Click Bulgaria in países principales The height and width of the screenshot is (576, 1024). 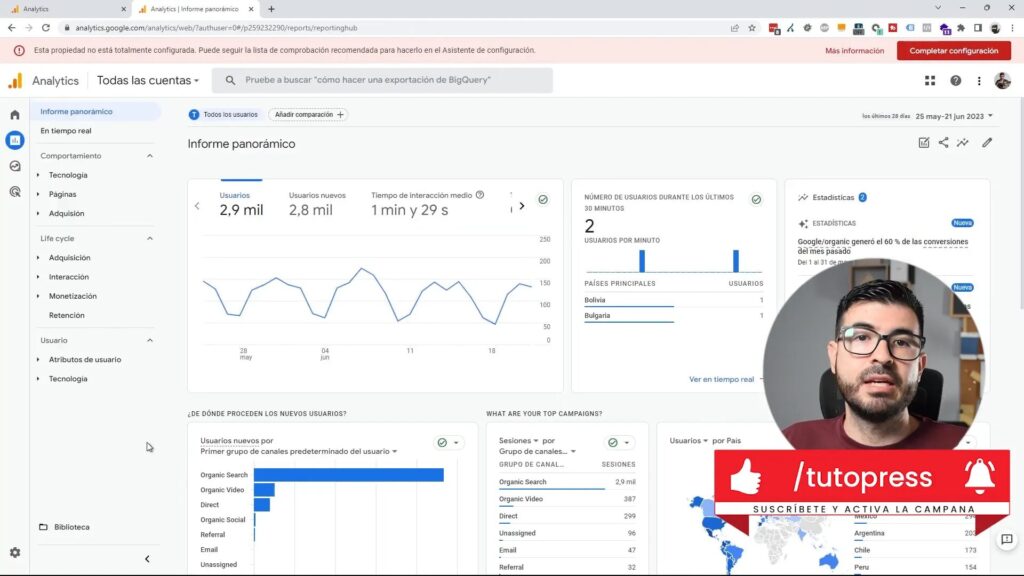[x=597, y=315]
